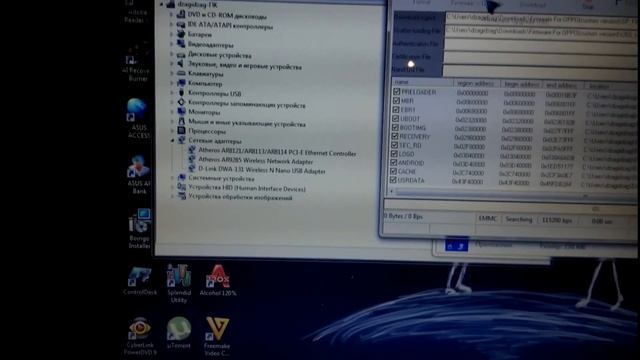640x360 pixels.
Task: Expand the Мониторы tree node
Action: click(172, 112)
